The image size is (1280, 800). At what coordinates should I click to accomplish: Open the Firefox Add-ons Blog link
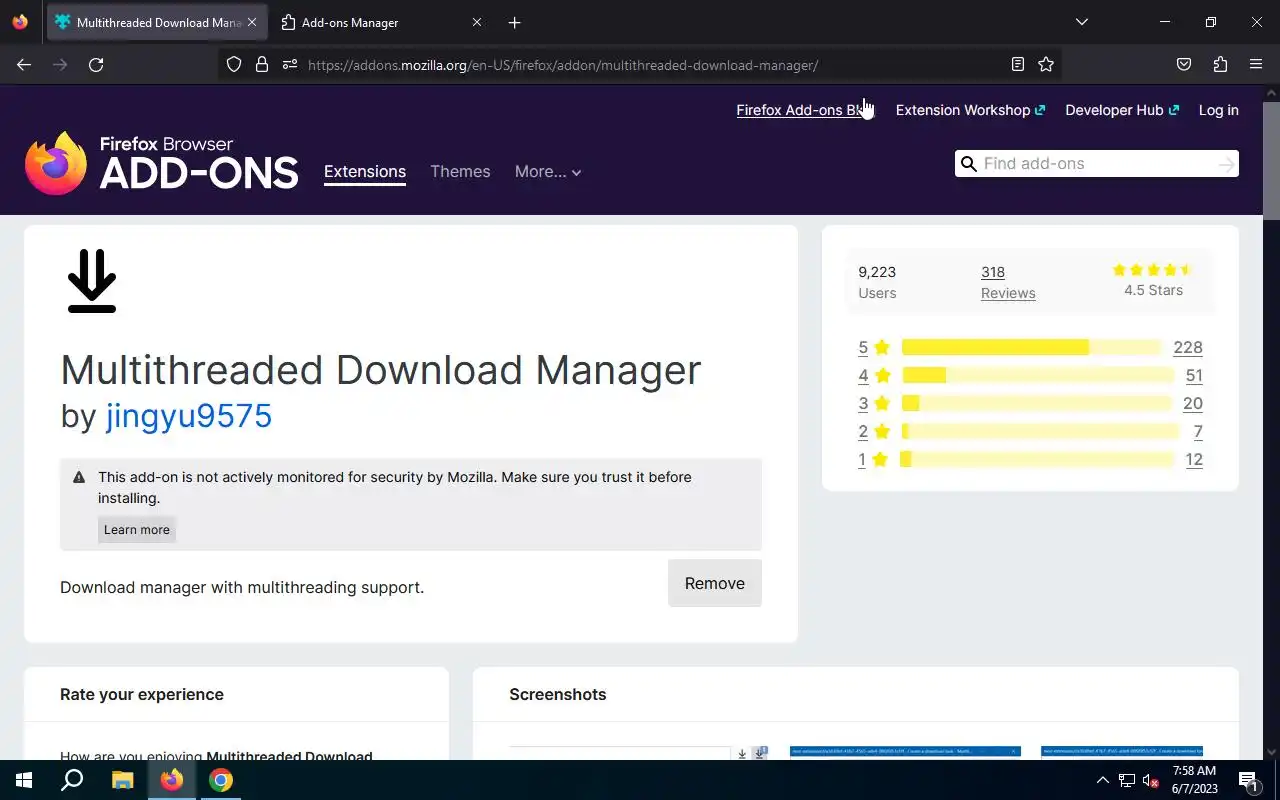click(806, 110)
